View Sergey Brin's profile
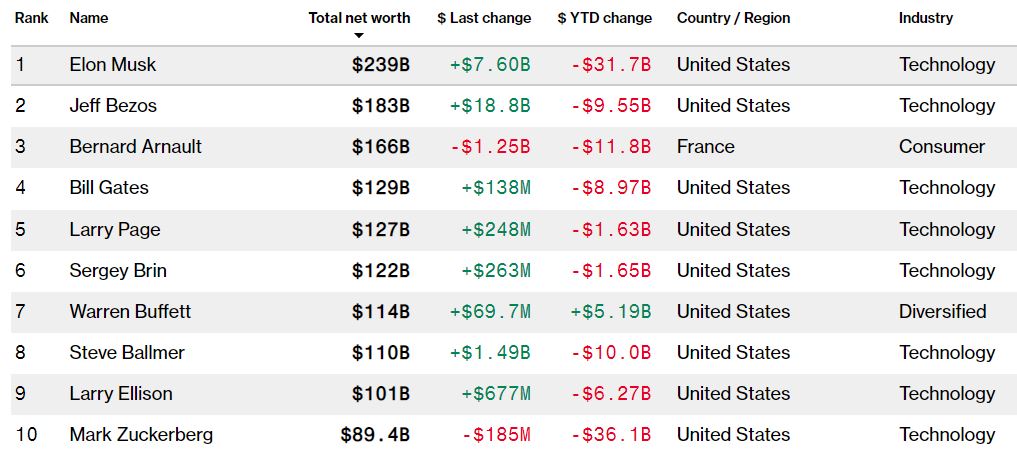Viewport: 1017px width, 455px height. point(118,271)
